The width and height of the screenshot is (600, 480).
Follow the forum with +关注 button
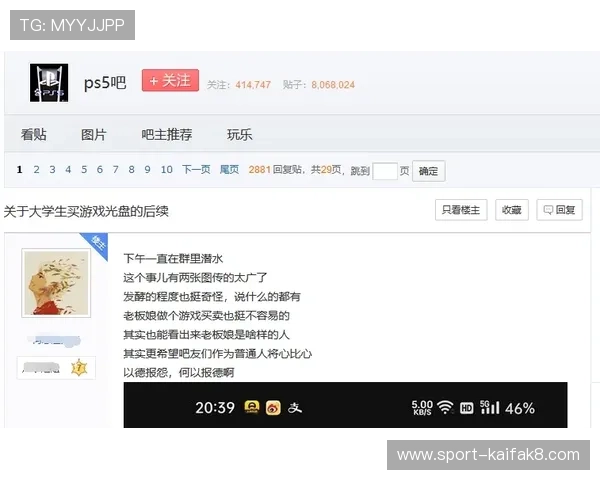click(170, 80)
